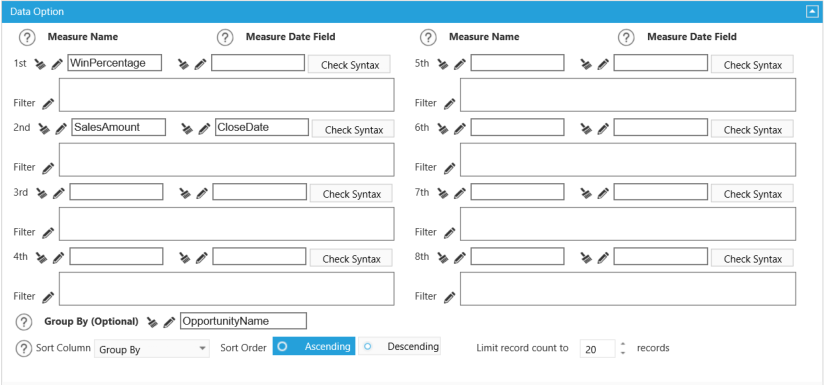
Task: Open help icon for left Measure Name
Action: coord(27,37)
